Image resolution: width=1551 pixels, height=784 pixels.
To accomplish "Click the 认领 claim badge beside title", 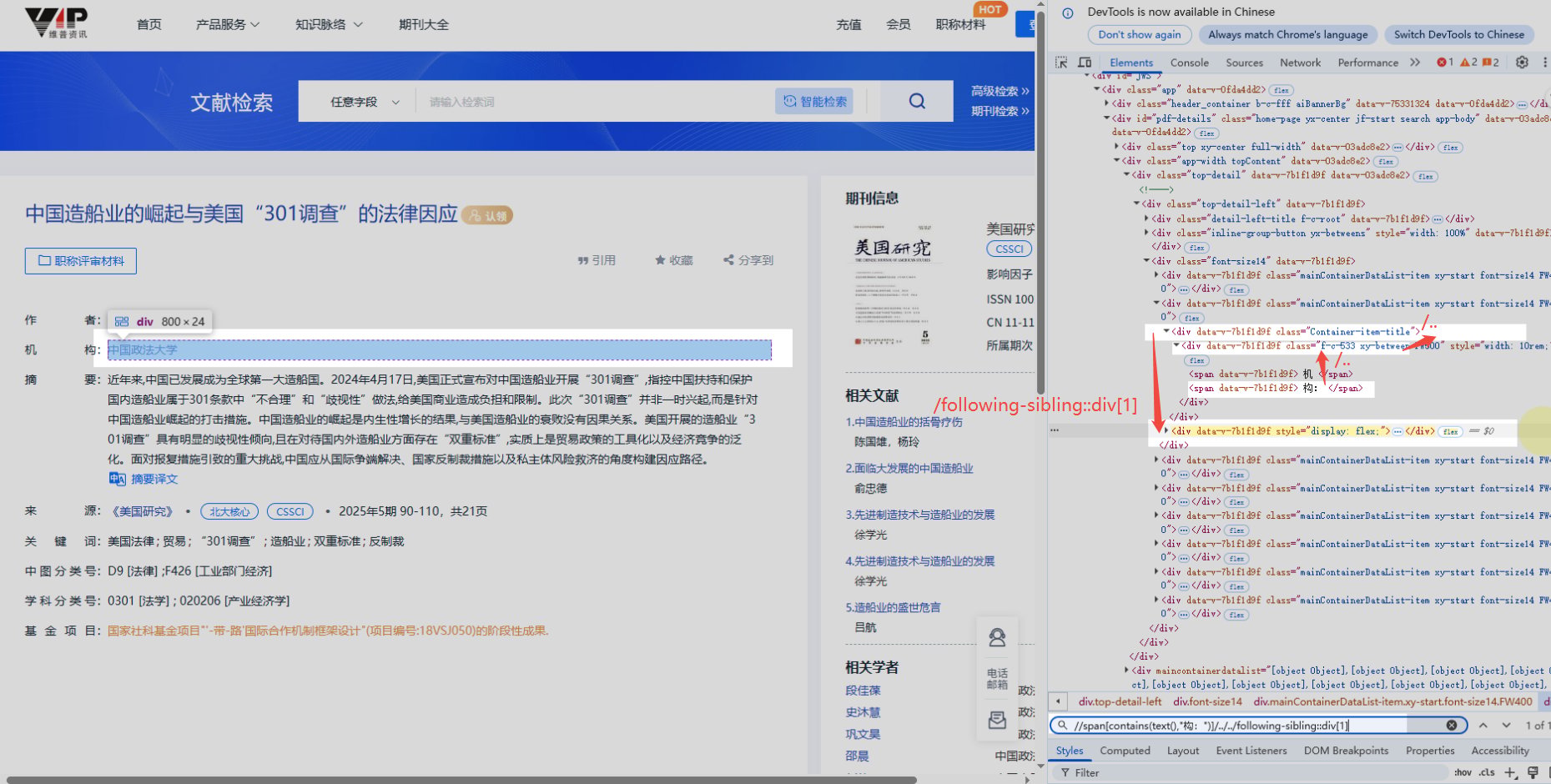I will [487, 215].
